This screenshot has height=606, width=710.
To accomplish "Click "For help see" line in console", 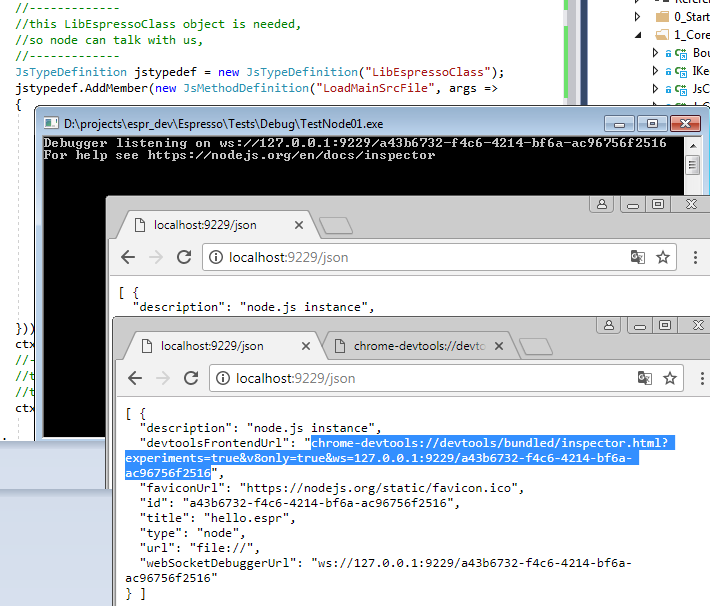I will [x=240, y=155].
